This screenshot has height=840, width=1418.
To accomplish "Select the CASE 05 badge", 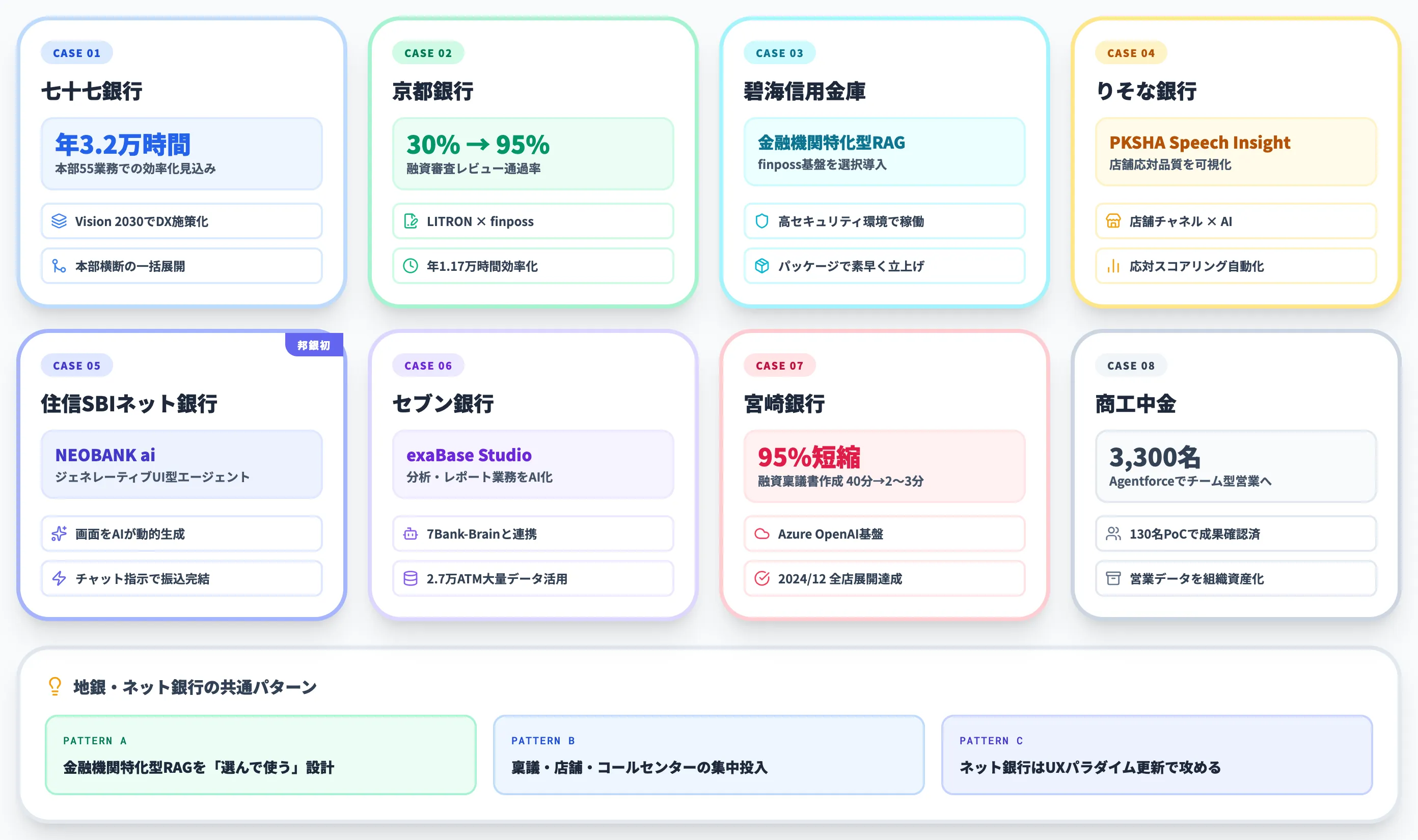I will 76,366.
